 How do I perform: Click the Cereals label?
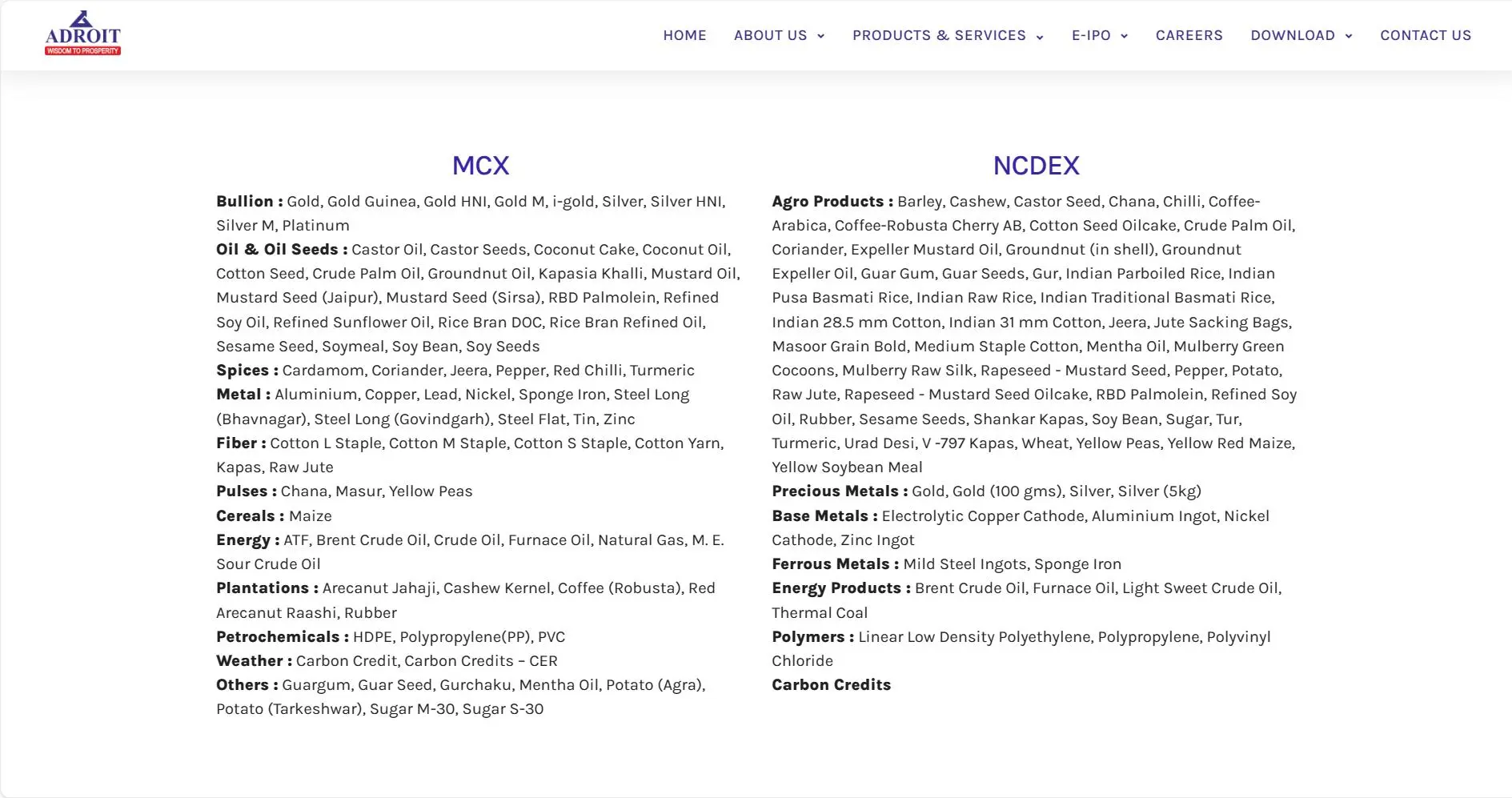(x=250, y=516)
